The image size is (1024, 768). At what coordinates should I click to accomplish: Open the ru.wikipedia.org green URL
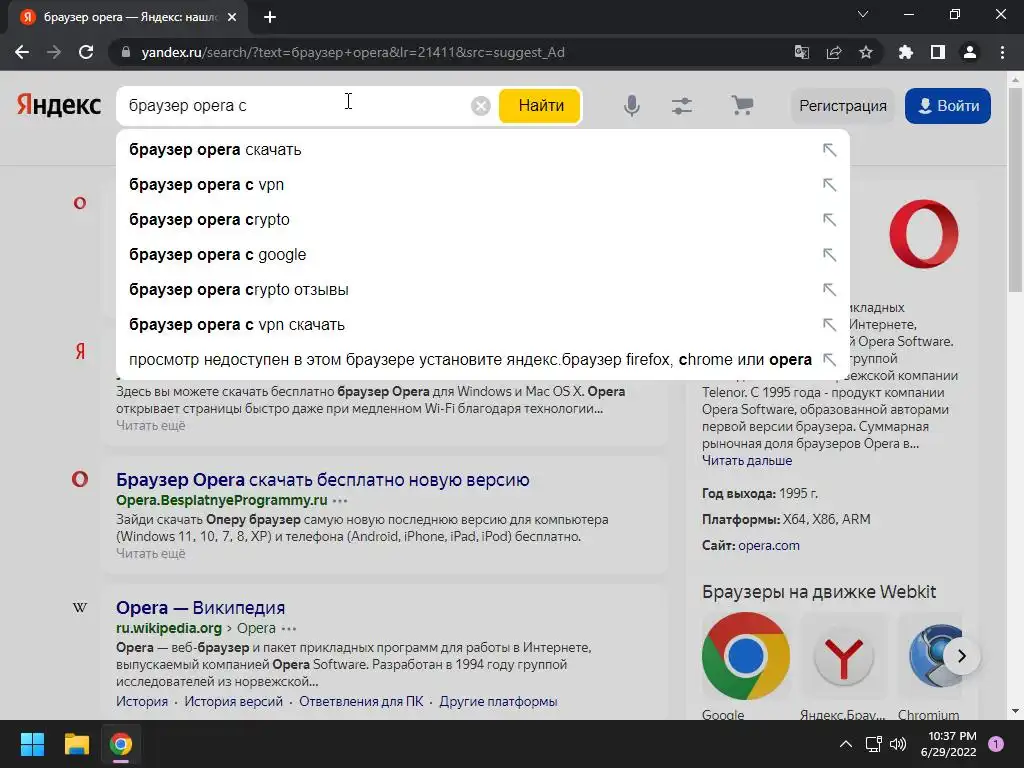click(169, 628)
